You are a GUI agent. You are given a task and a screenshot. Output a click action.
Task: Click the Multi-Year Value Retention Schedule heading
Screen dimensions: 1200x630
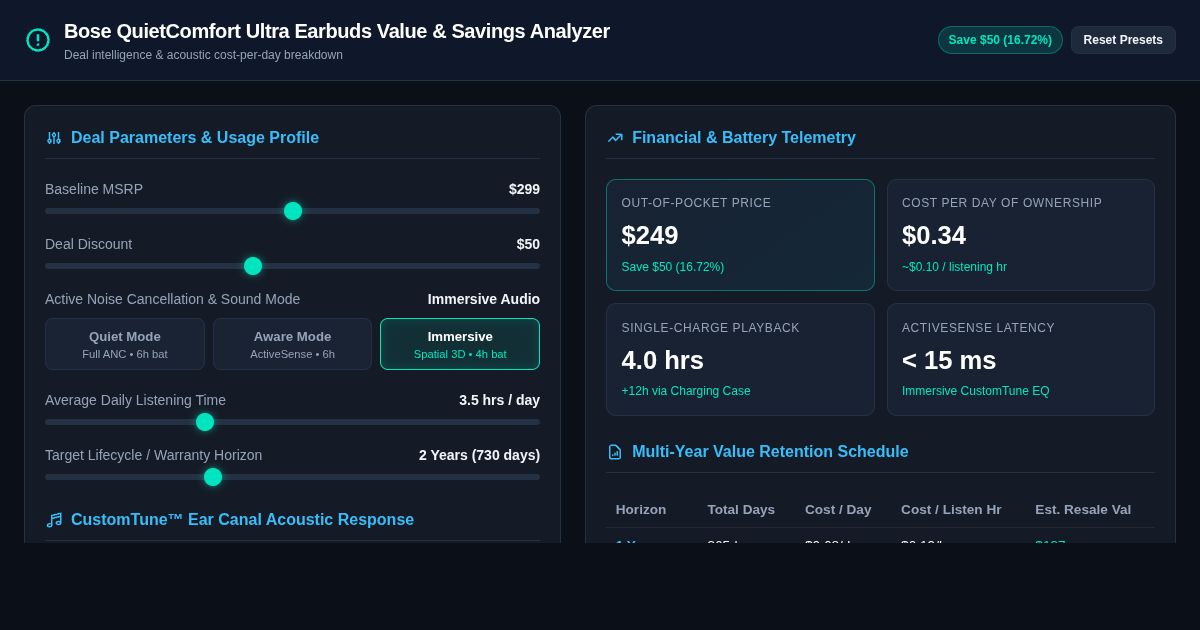(770, 452)
